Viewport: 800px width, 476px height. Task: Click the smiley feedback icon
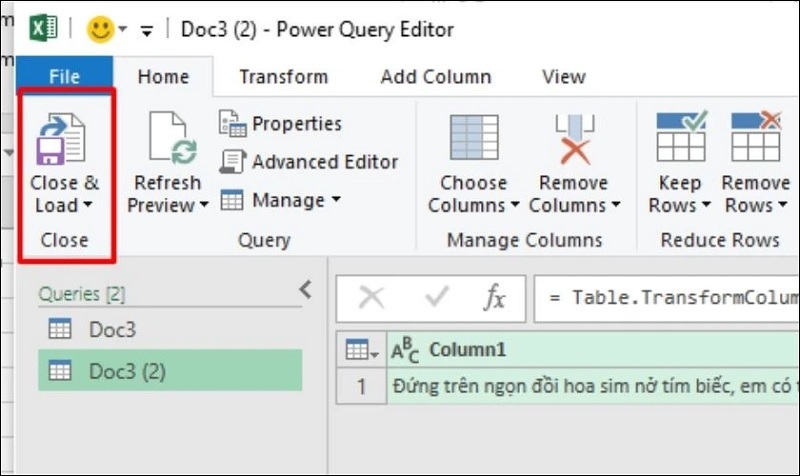pyautogui.click(x=101, y=29)
